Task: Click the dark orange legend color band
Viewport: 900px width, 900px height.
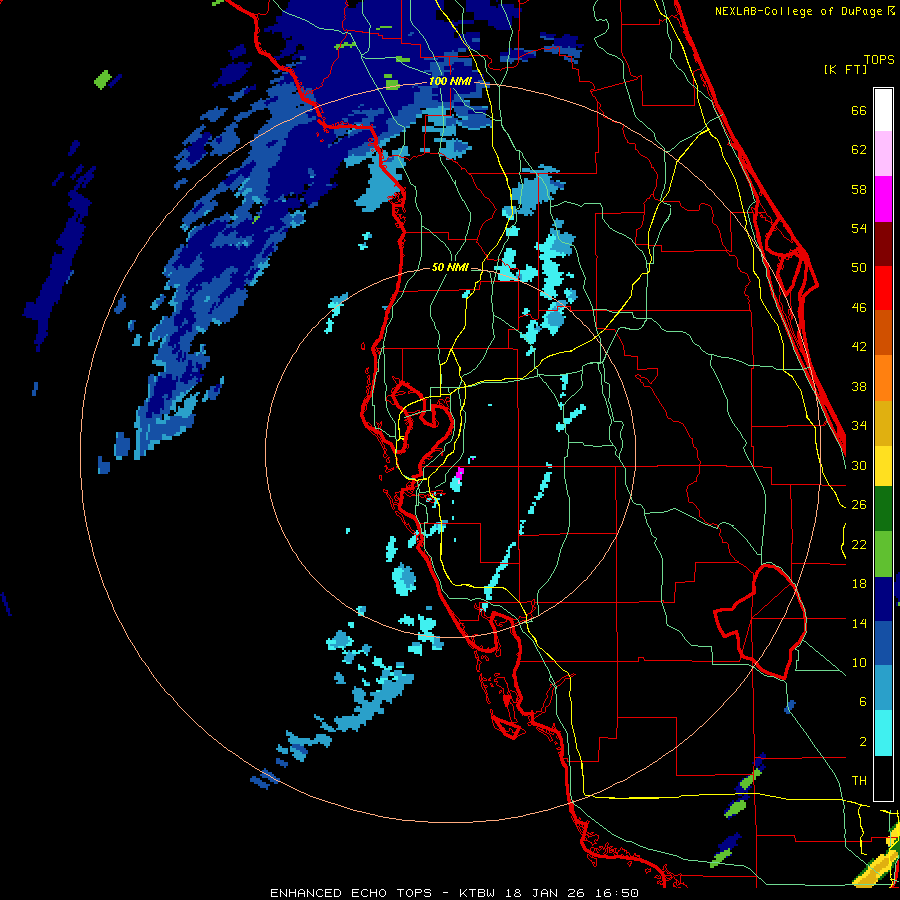Action: point(883,332)
